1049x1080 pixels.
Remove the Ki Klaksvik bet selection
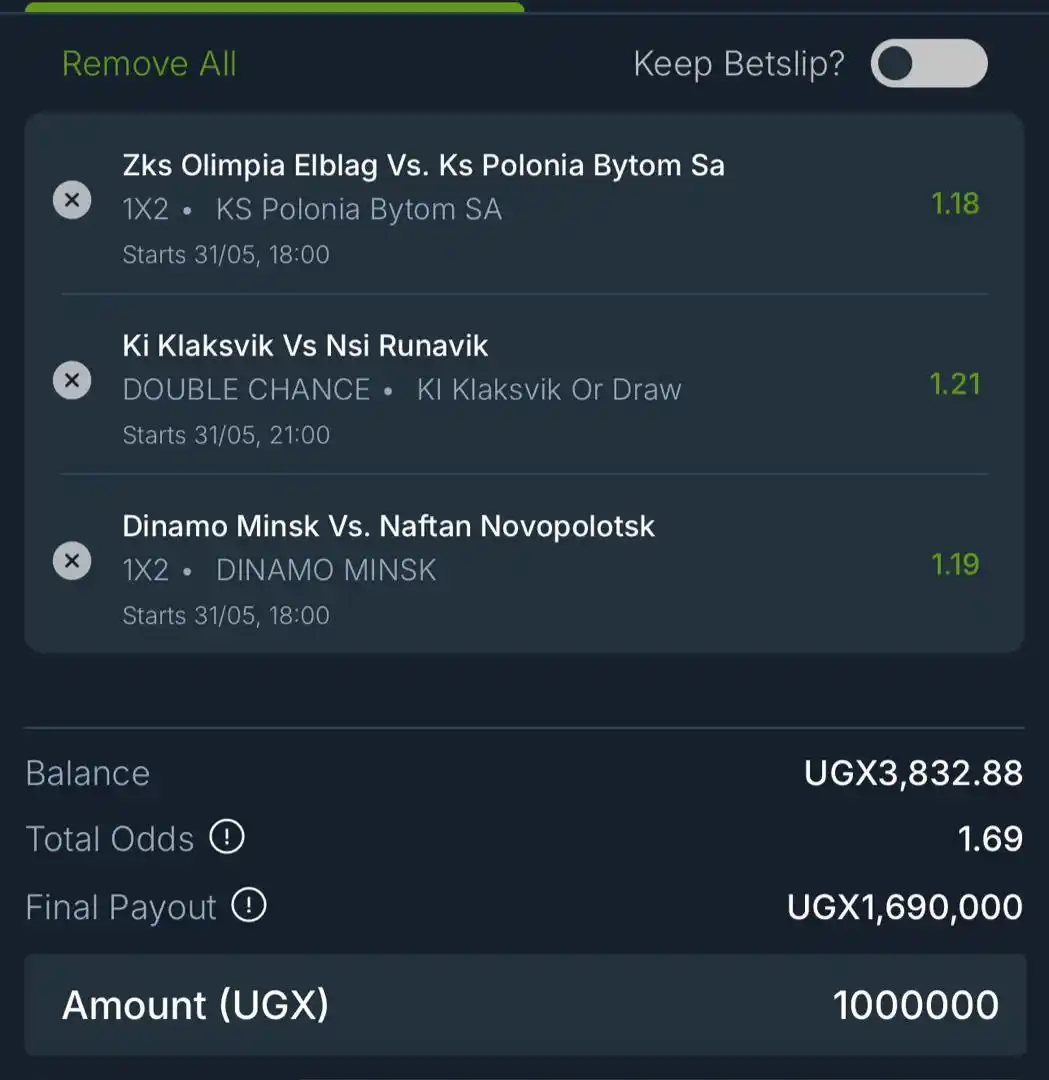click(72, 380)
